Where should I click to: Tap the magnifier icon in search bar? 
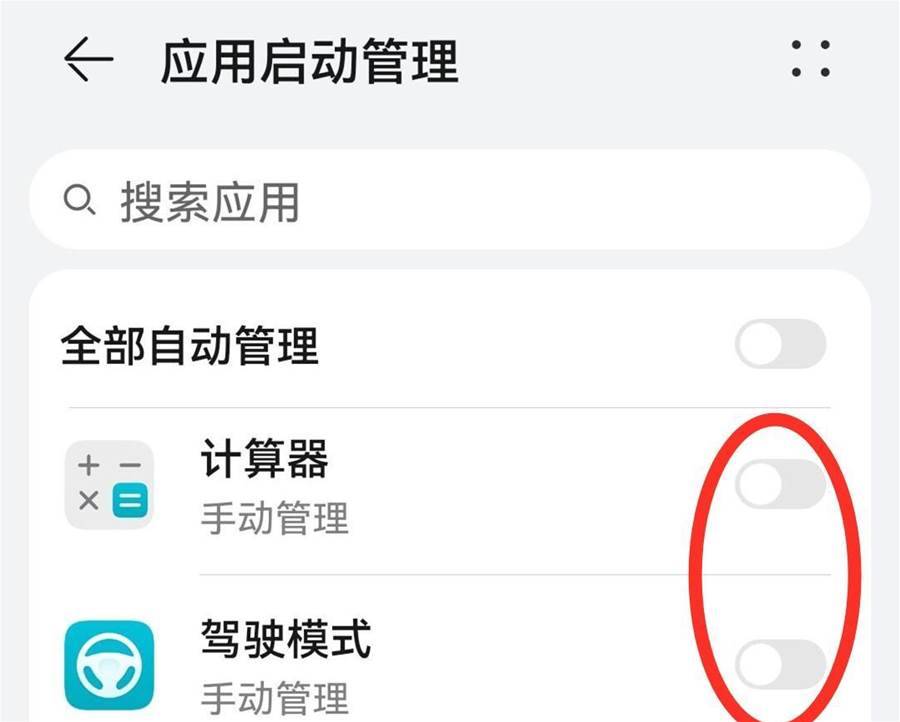[79, 200]
